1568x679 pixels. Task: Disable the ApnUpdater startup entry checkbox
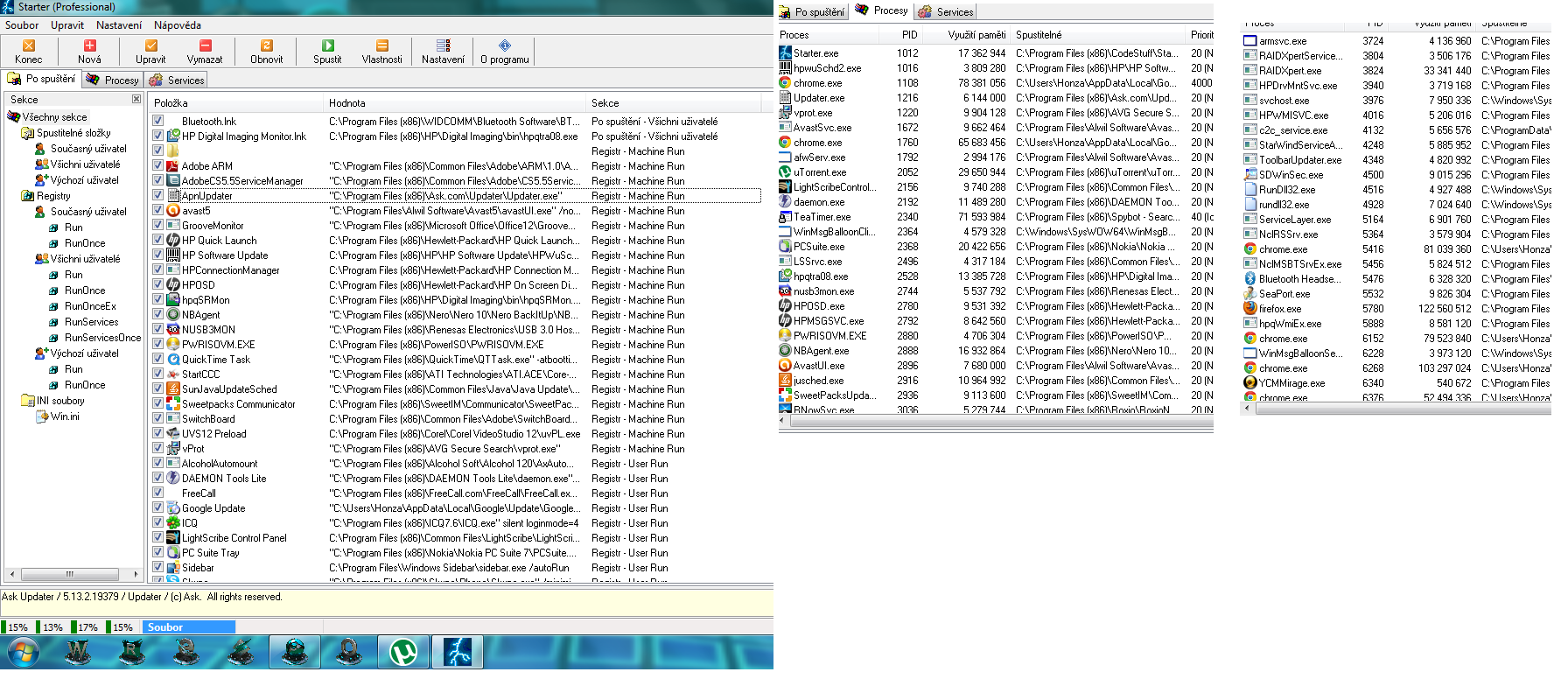coord(158,195)
